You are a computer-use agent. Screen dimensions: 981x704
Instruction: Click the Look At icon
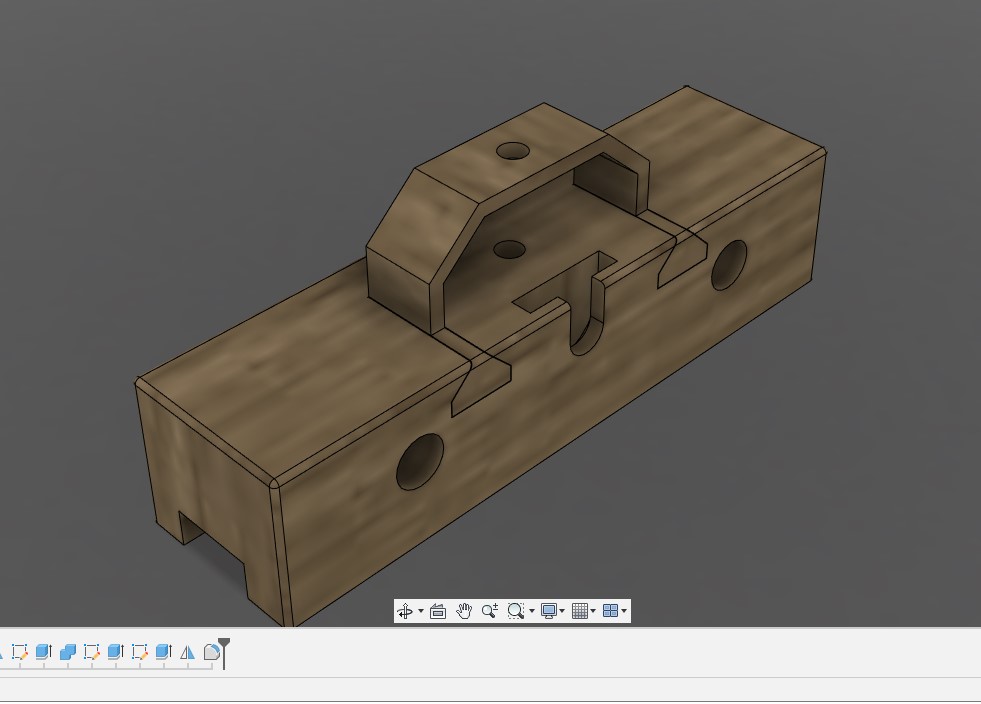click(x=438, y=611)
